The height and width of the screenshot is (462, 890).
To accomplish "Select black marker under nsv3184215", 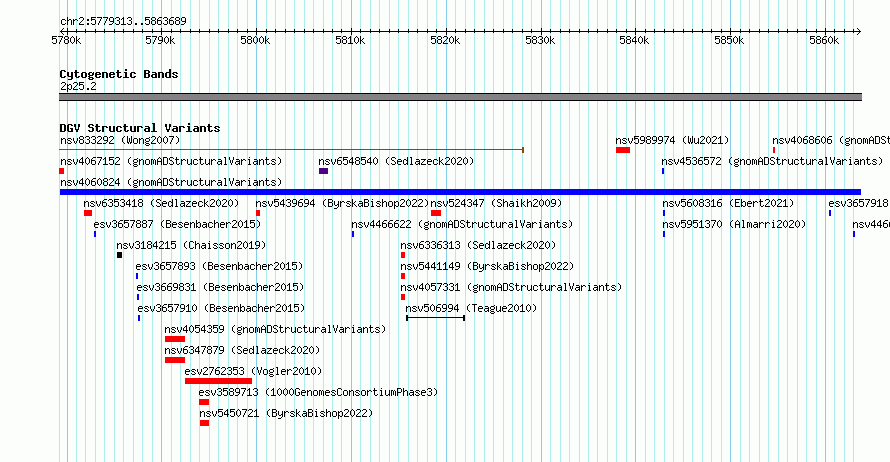I will click(x=119, y=255).
